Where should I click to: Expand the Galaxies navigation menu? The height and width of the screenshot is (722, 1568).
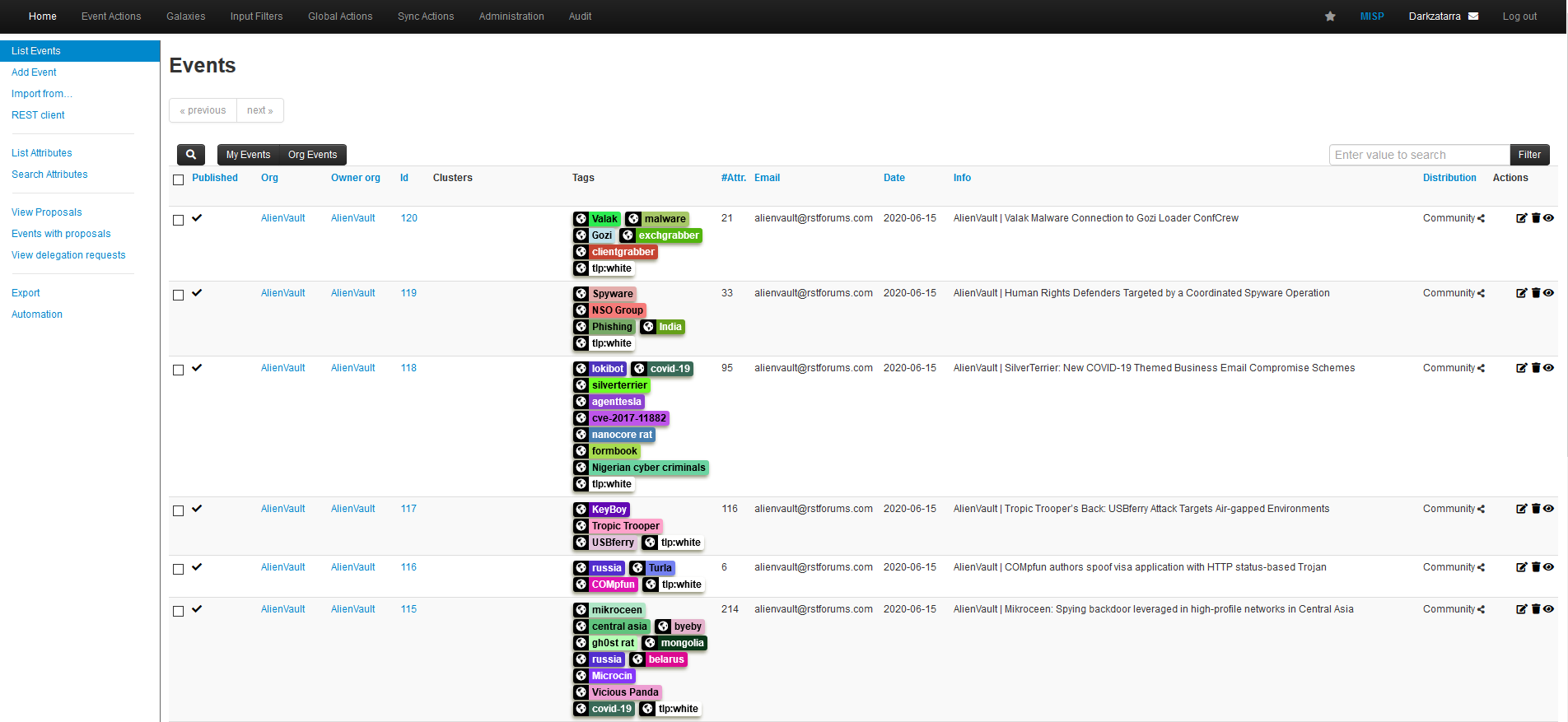click(x=185, y=16)
